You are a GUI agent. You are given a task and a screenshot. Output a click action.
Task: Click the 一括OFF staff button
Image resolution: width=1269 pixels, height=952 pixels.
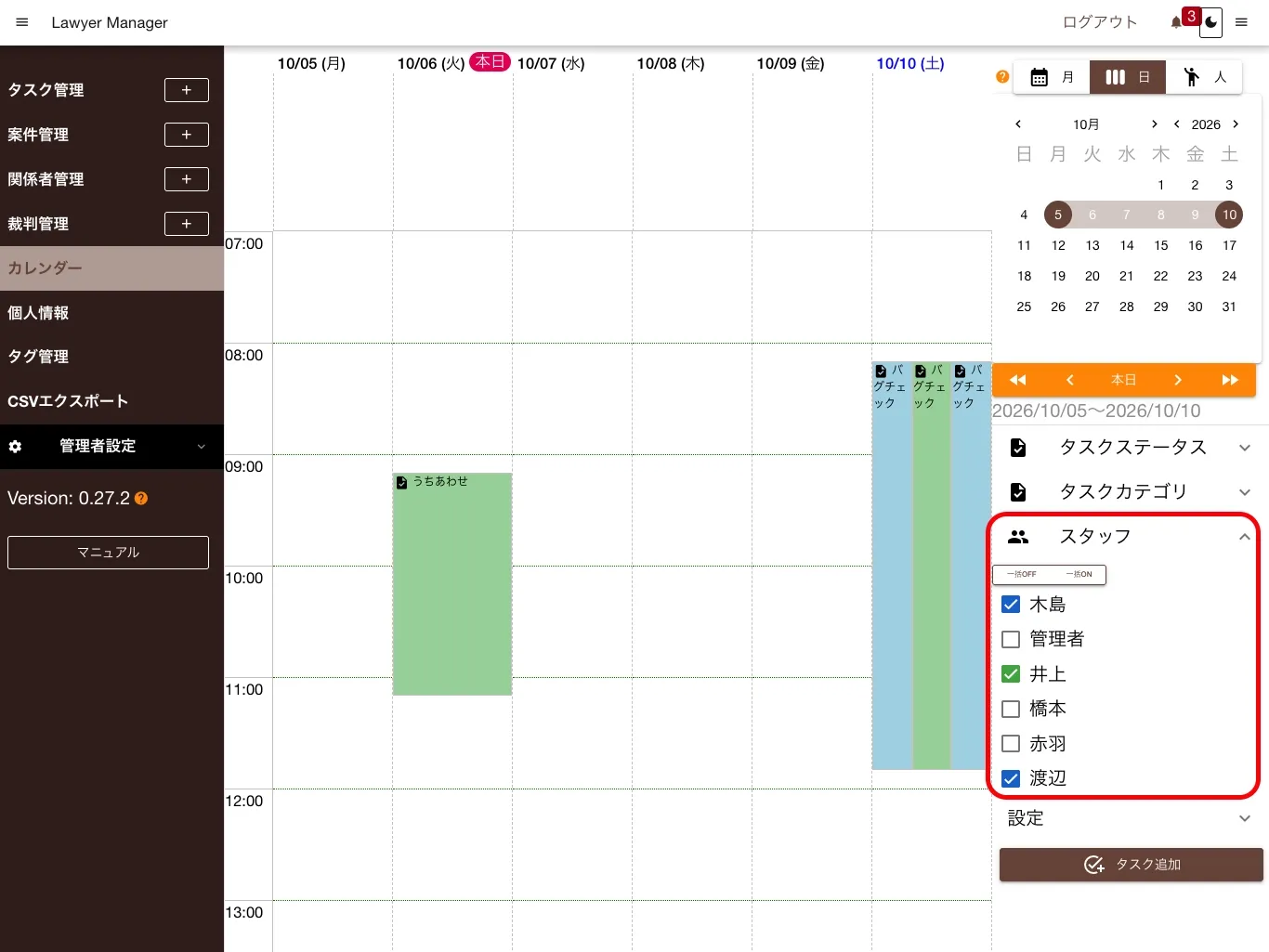(1021, 575)
